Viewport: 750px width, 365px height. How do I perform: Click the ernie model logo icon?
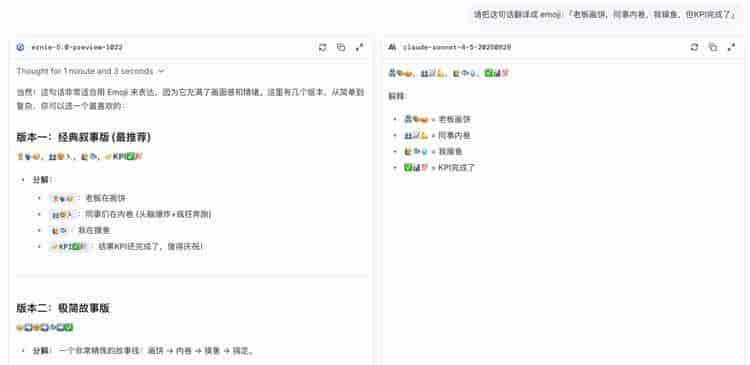[20, 47]
